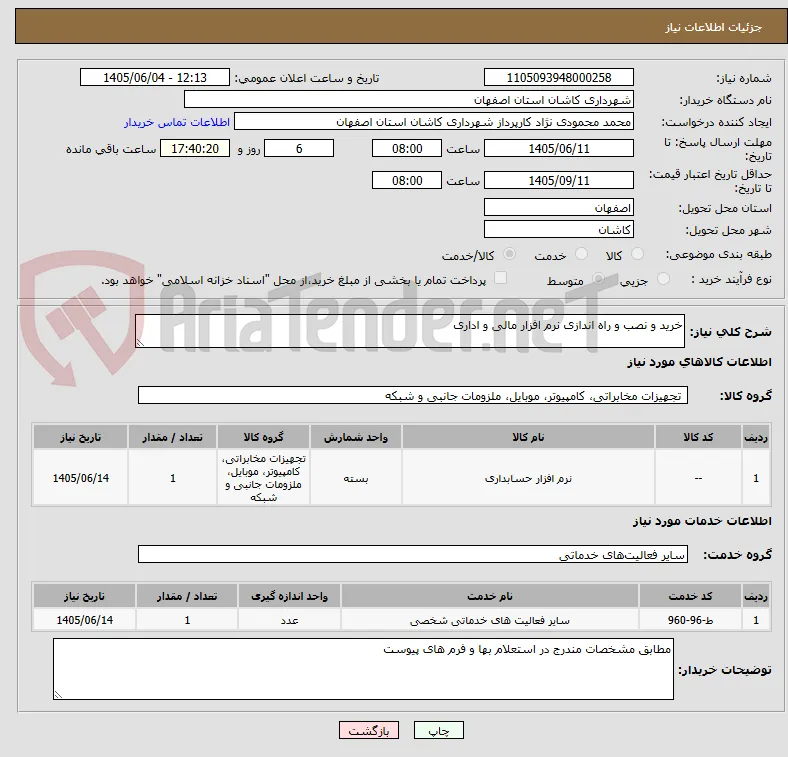Click the شماره نیاز field 1105093948000258
This screenshot has height=757, width=788.
(558, 77)
